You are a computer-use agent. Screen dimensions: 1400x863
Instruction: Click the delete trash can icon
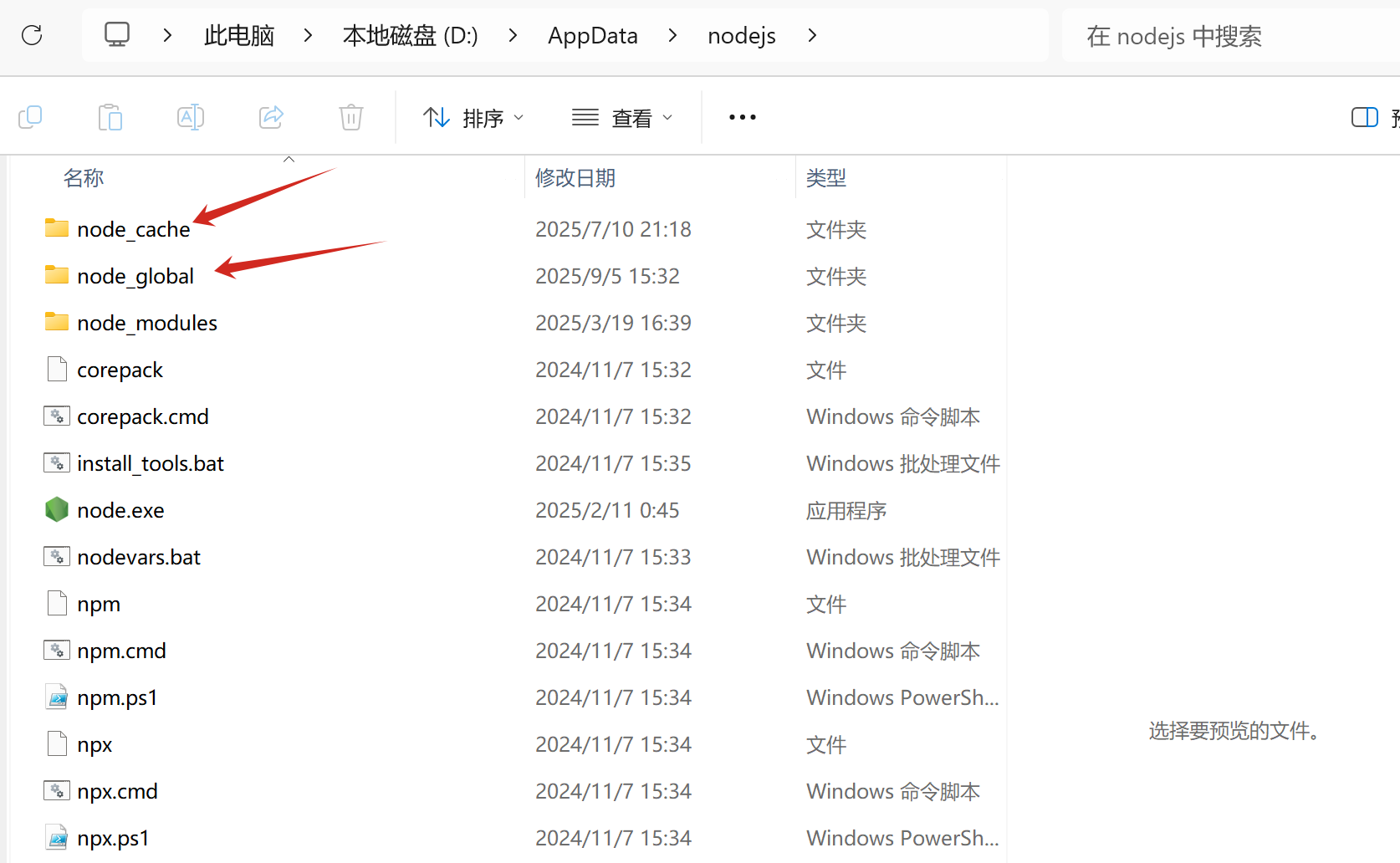[x=351, y=117]
